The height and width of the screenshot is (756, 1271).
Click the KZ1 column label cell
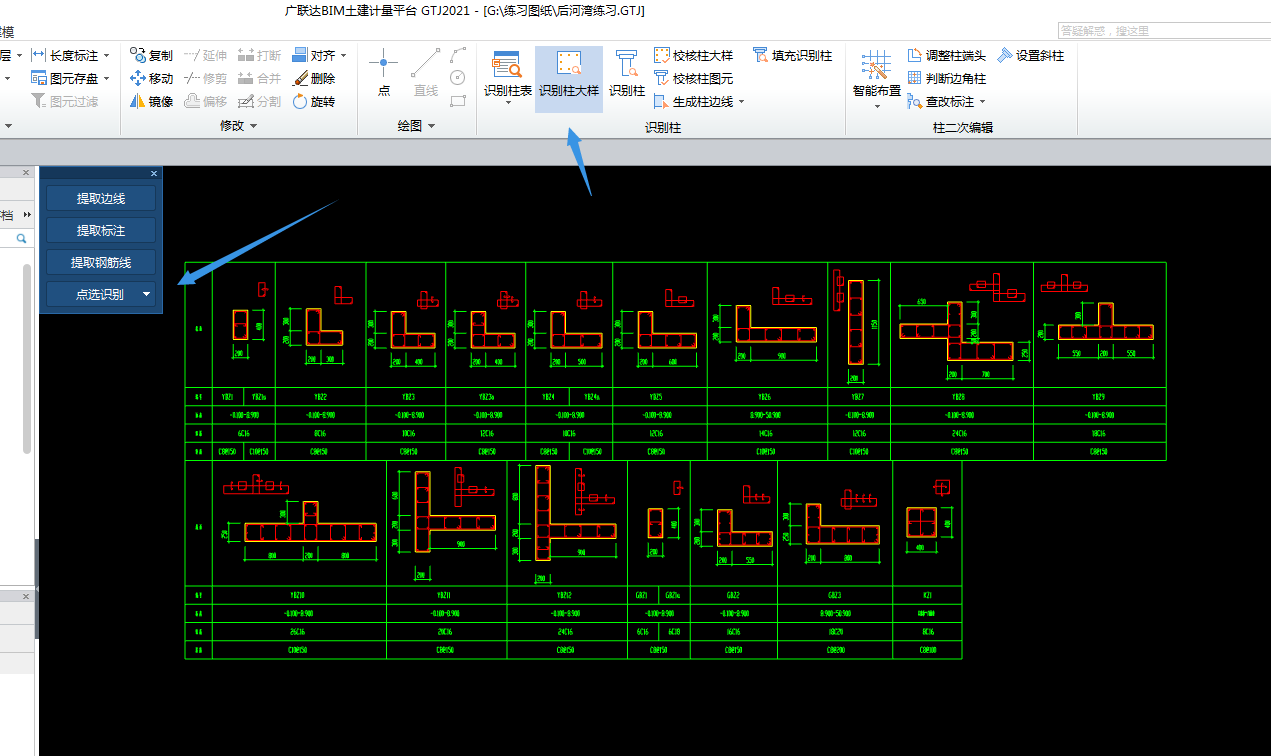tap(928, 595)
